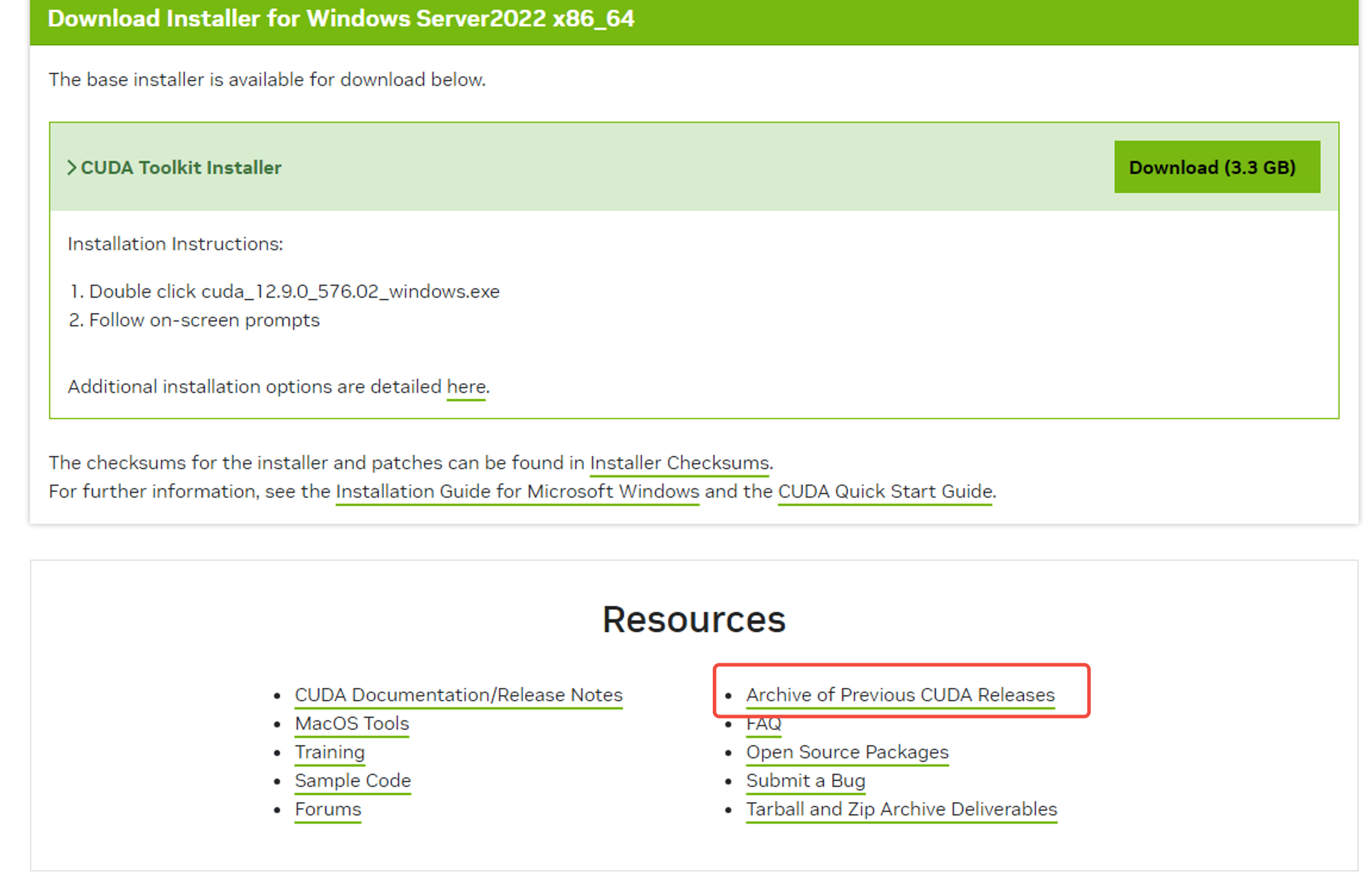Open the Forums link
Viewport: 1372px width, 874px height.
tap(328, 809)
